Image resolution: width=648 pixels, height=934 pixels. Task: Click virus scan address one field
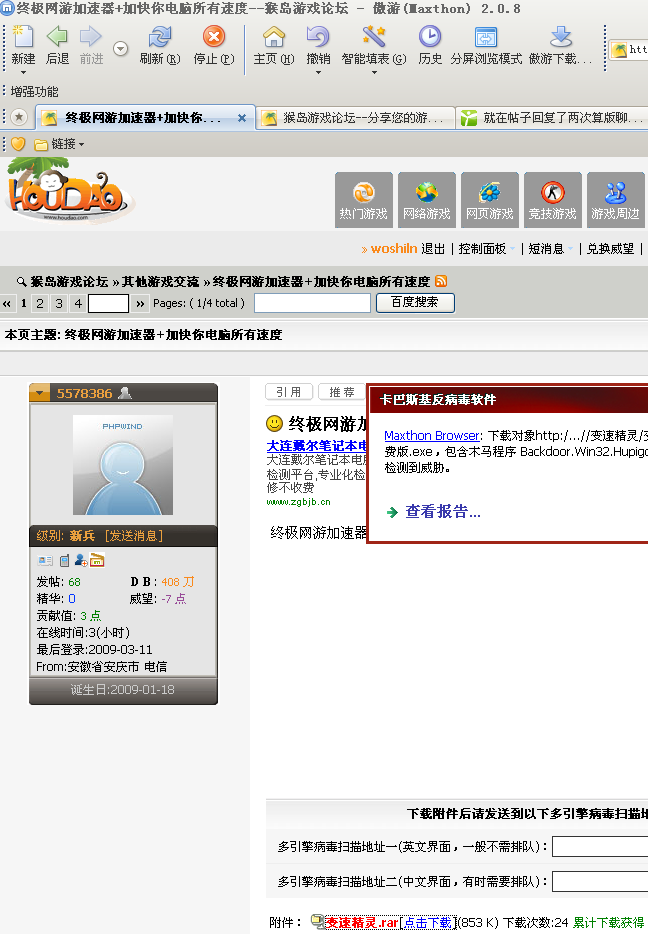click(600, 846)
